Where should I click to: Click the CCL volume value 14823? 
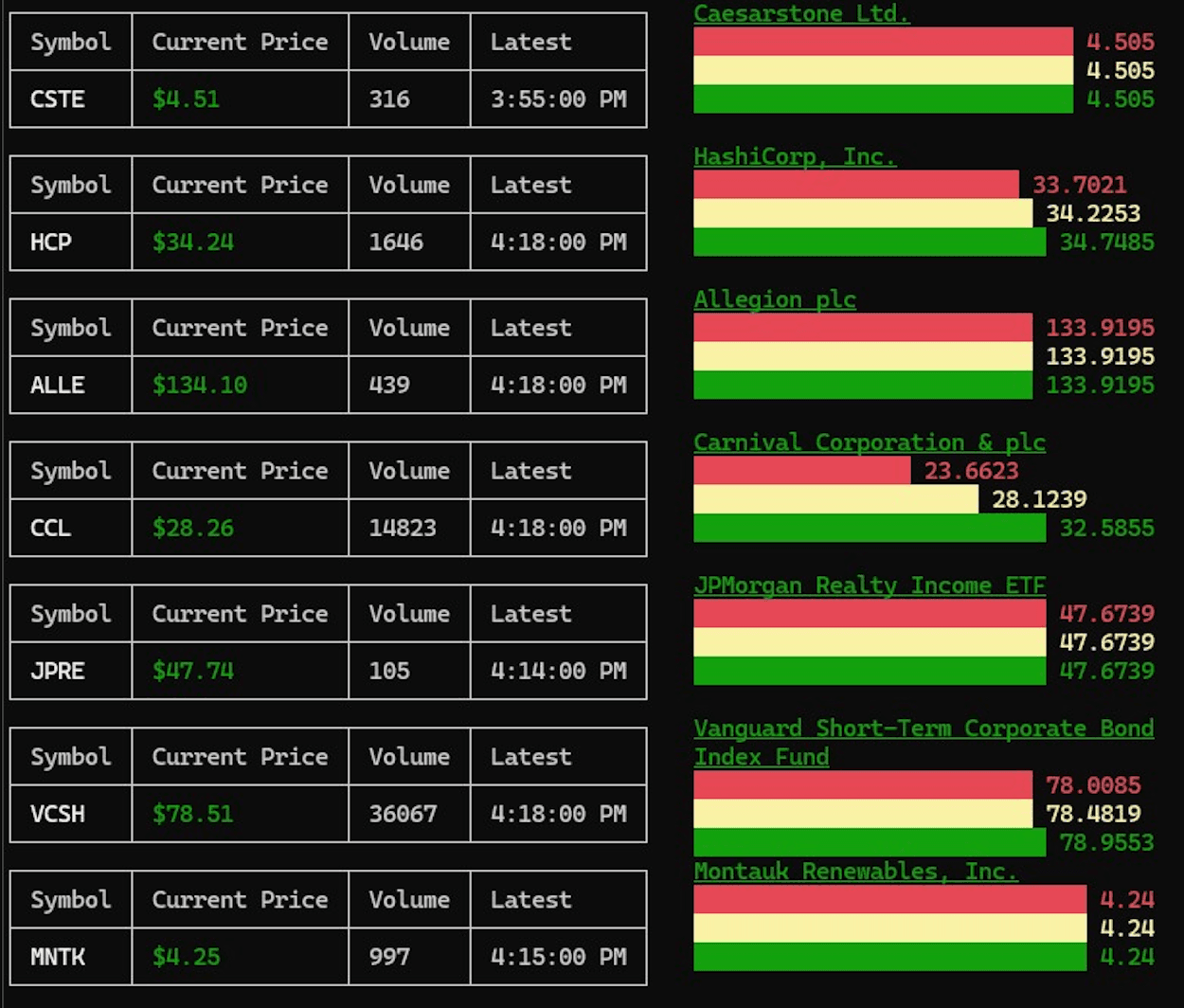403,528
